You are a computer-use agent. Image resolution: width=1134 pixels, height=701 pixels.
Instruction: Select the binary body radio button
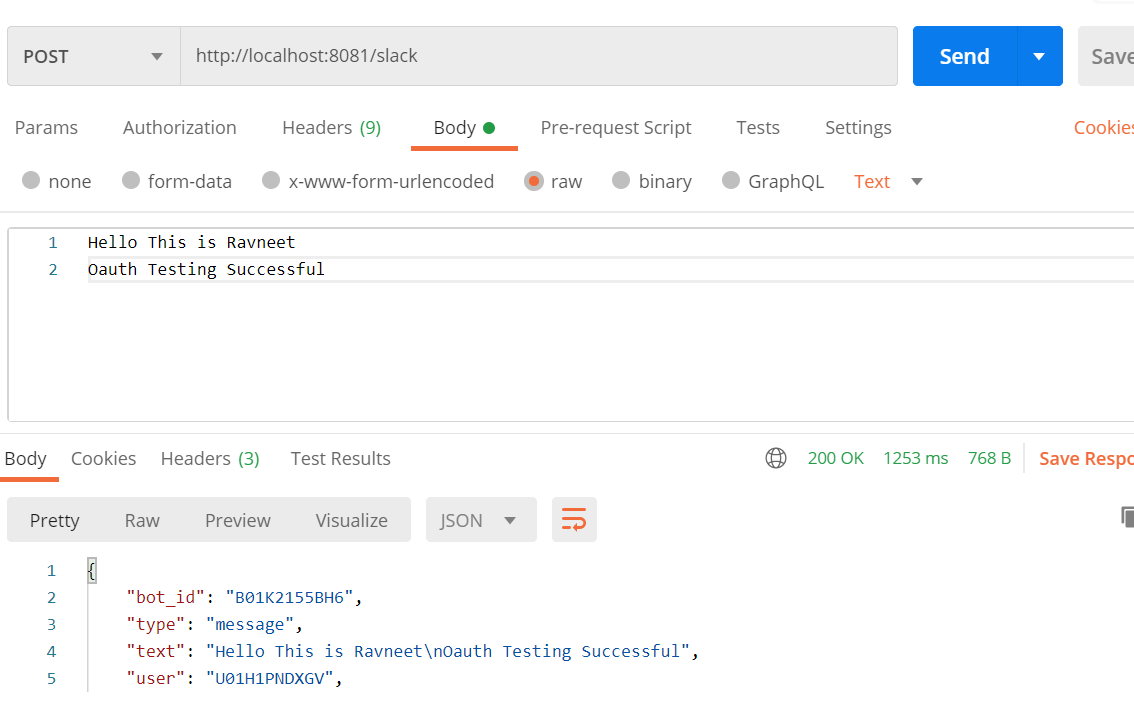[621, 181]
